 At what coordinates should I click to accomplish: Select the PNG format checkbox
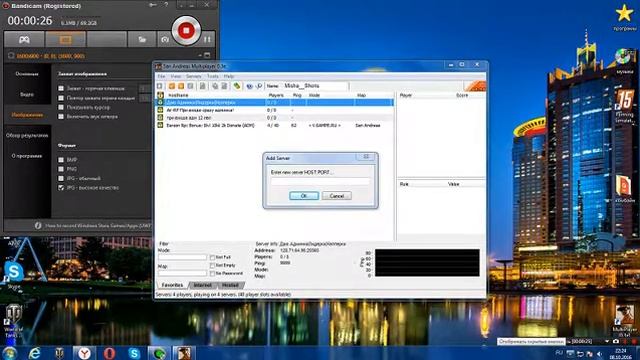61,169
